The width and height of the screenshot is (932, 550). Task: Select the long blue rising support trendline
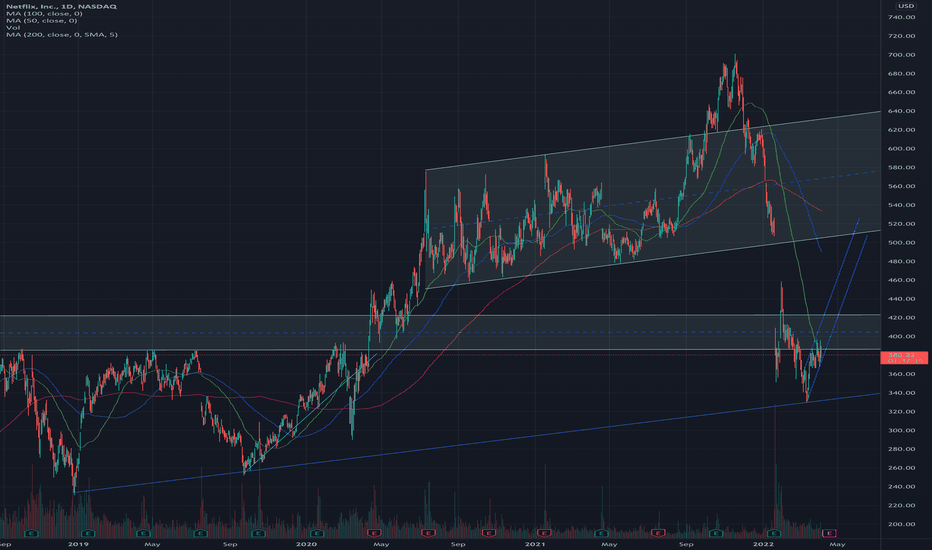pos(476,443)
